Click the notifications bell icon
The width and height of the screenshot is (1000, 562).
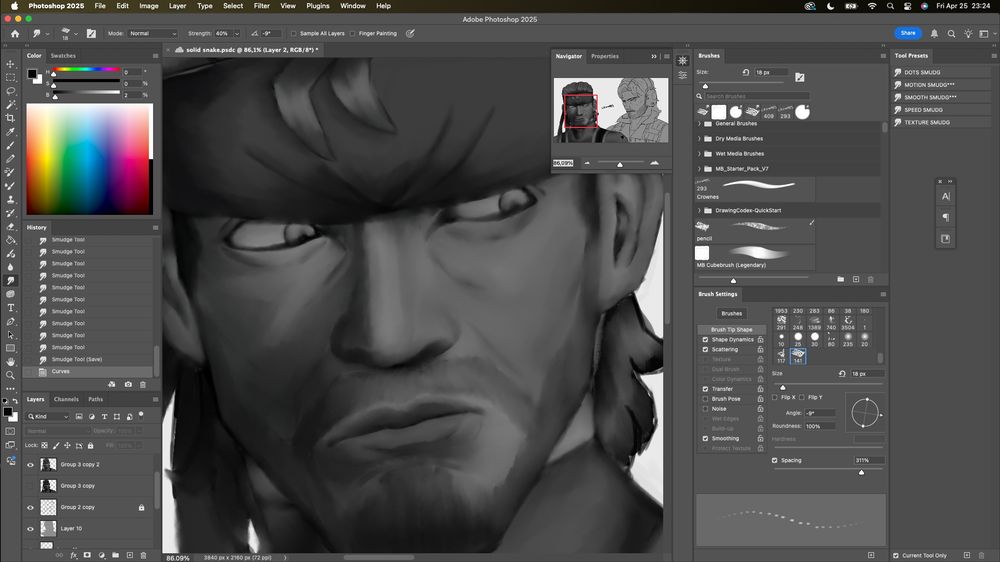(934, 34)
